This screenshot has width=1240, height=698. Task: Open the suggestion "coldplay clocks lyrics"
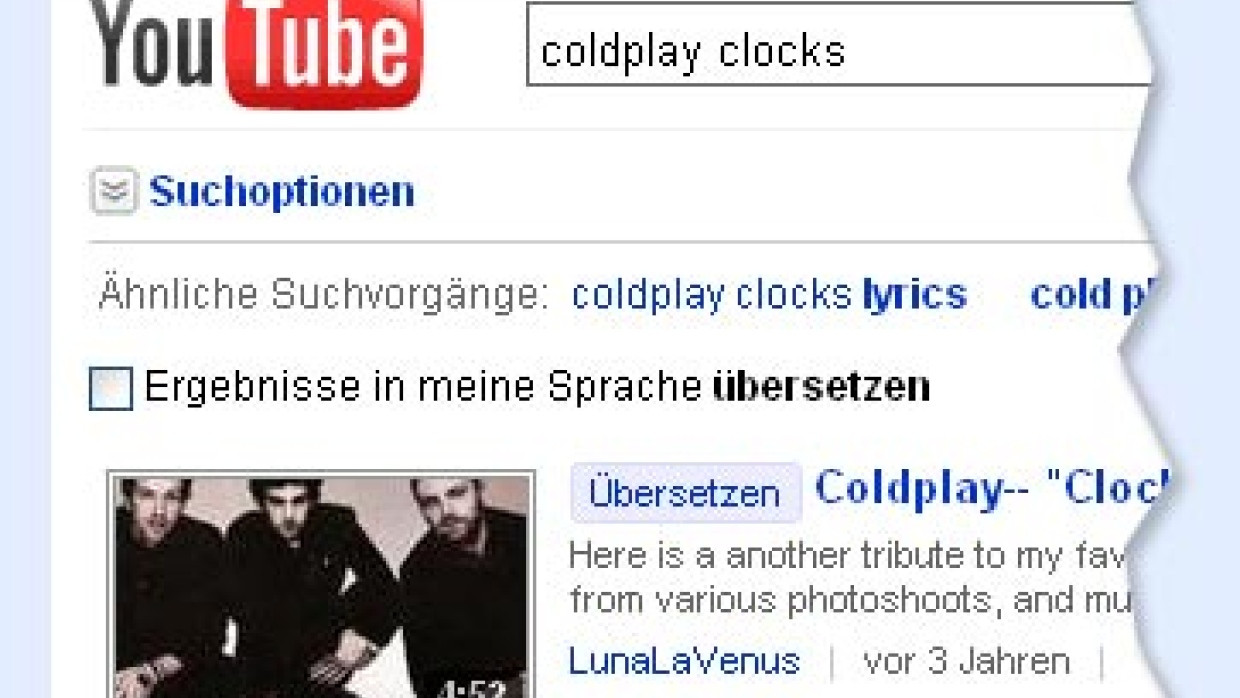pos(769,295)
